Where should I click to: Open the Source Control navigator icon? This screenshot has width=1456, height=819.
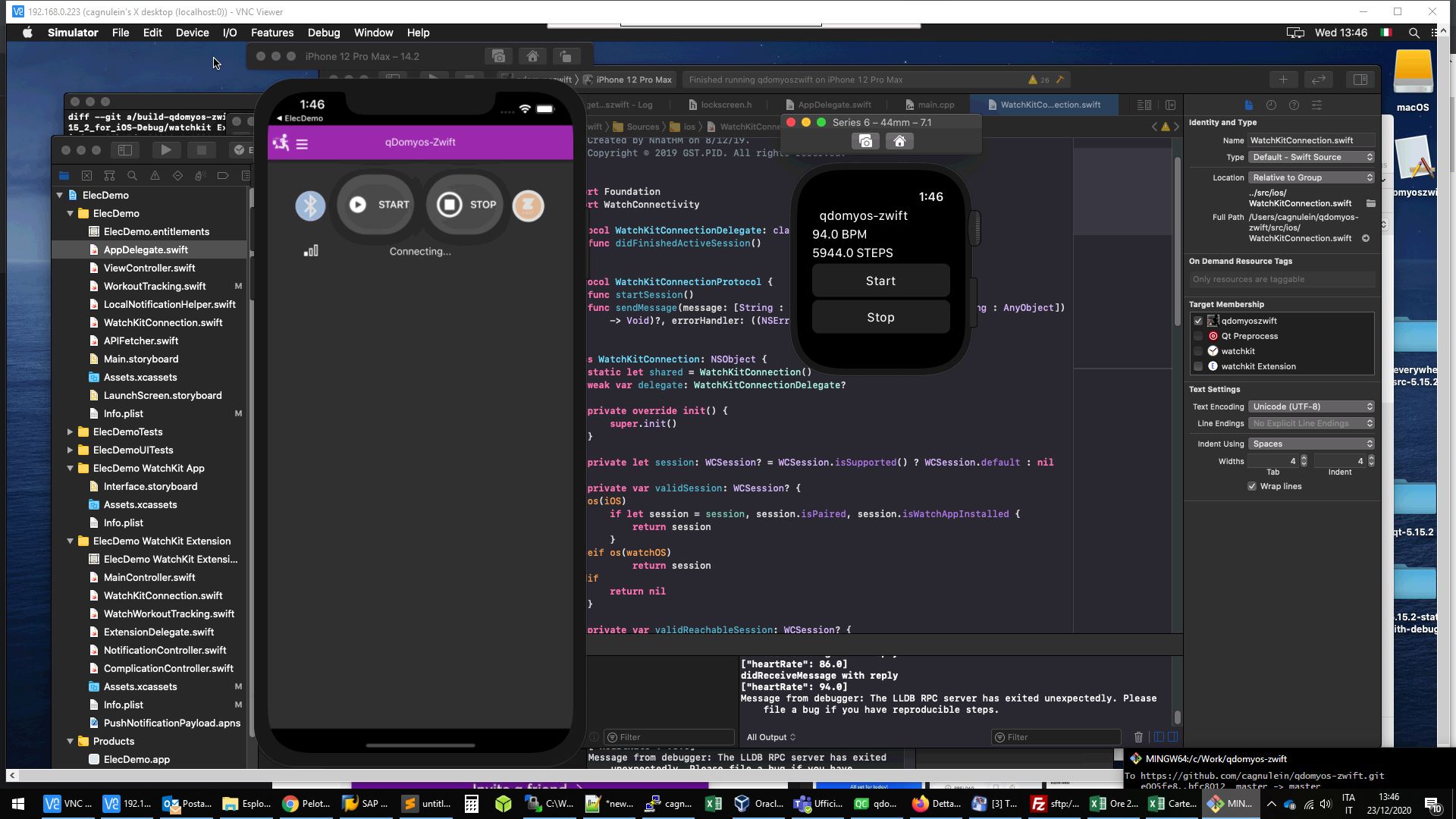(86, 175)
